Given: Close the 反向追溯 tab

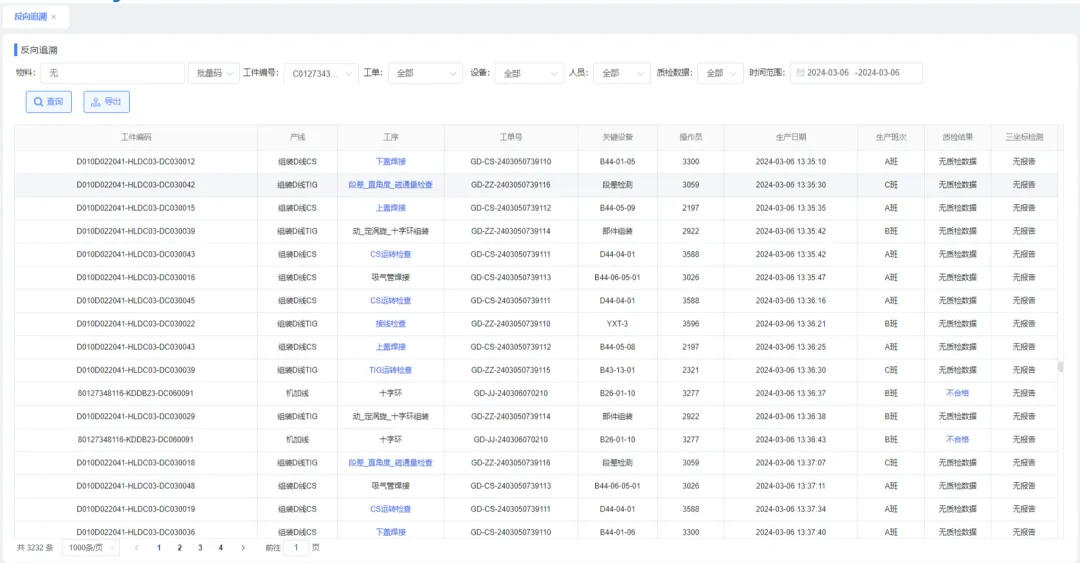Looking at the screenshot, I should click(x=54, y=17).
